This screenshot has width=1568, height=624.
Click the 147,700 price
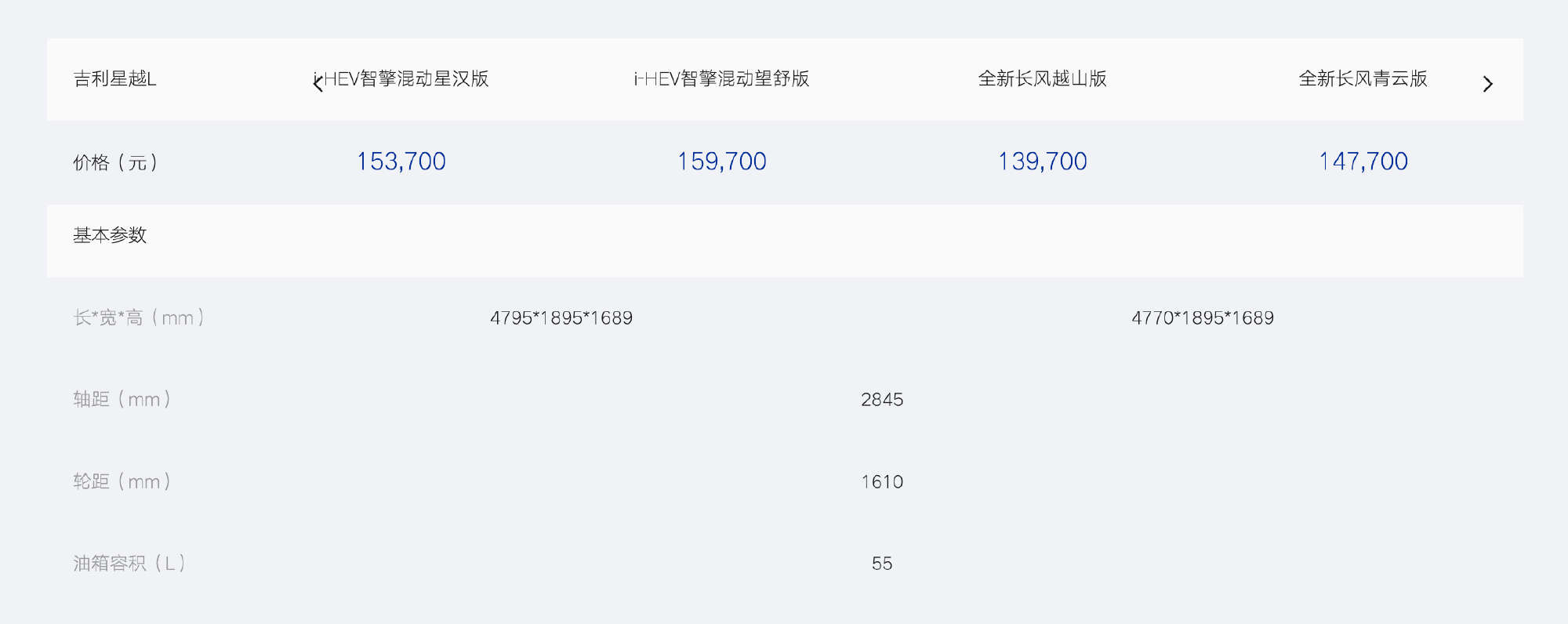[x=1363, y=161]
